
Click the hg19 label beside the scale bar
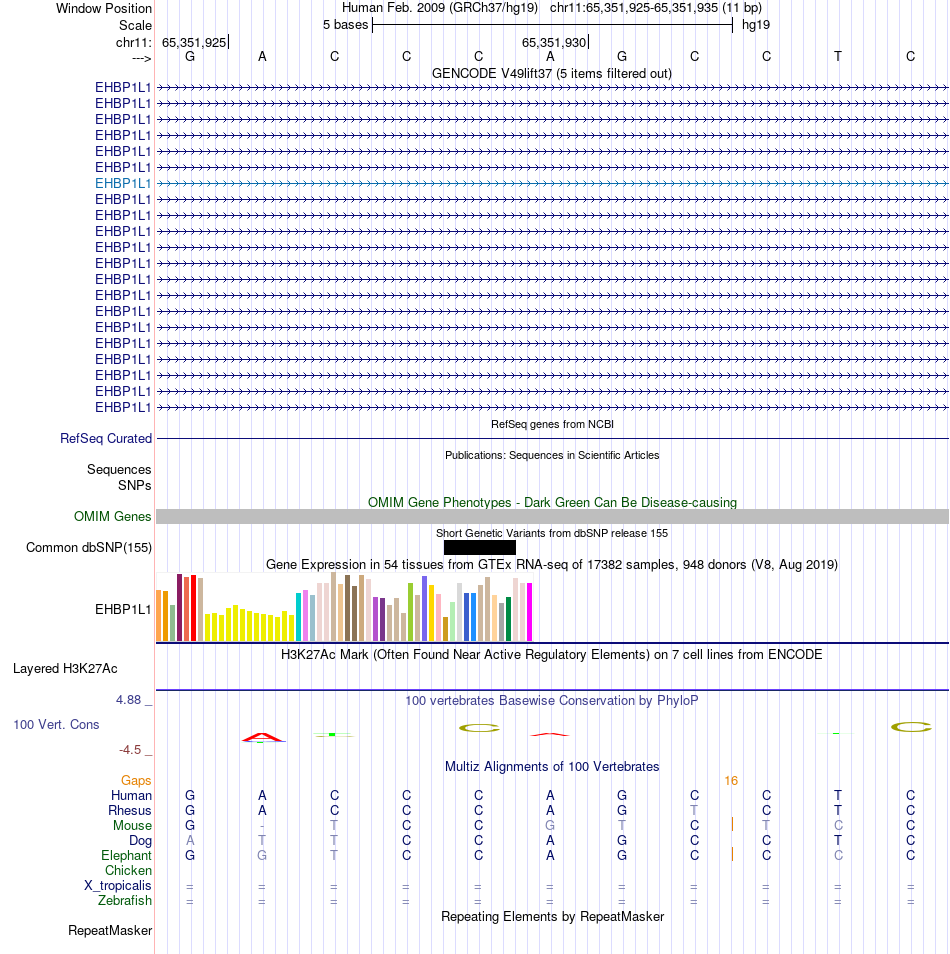(756, 25)
